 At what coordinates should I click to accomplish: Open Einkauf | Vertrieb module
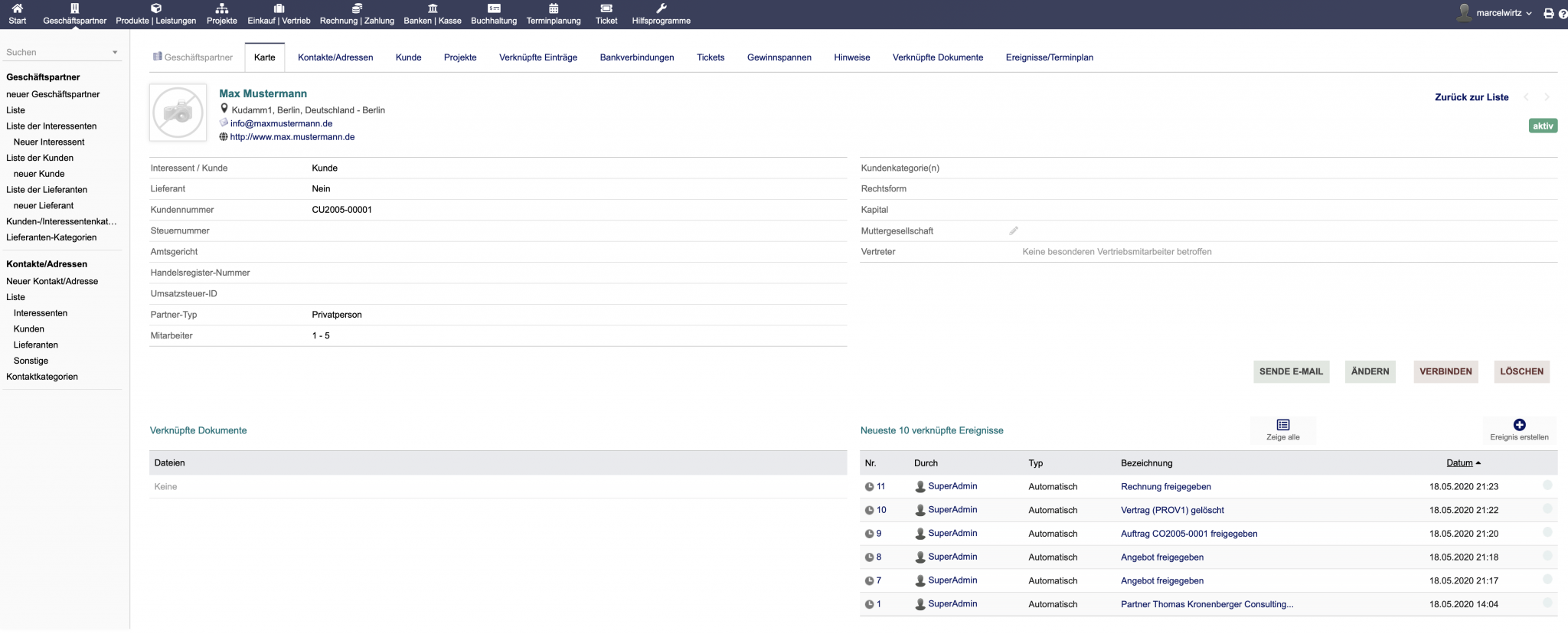pyautogui.click(x=279, y=14)
